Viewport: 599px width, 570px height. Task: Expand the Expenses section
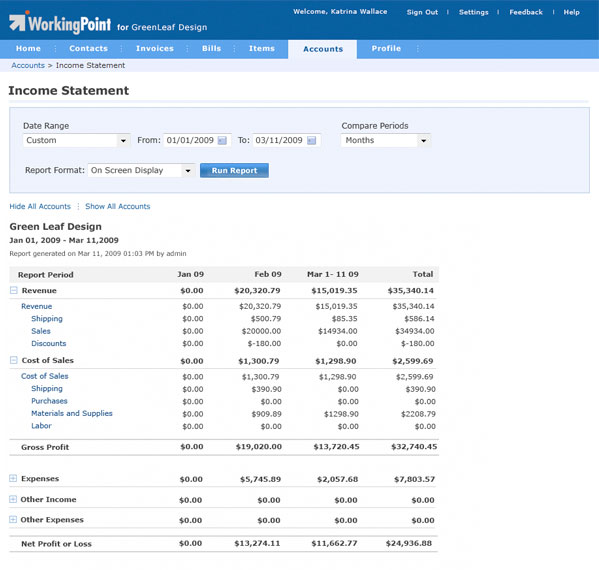pos(13,478)
